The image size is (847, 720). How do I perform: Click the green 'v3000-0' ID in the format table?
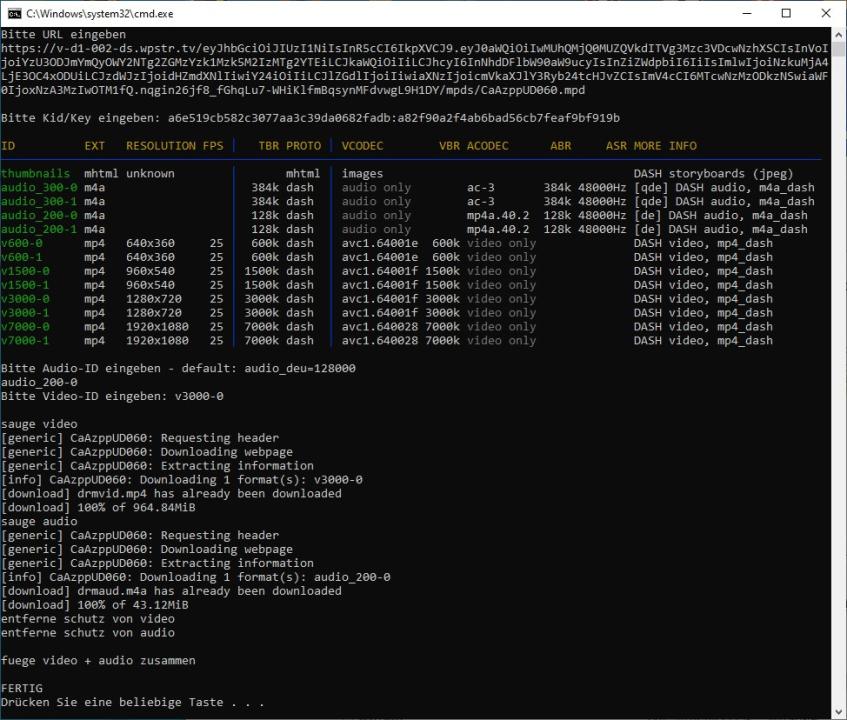click(25, 299)
